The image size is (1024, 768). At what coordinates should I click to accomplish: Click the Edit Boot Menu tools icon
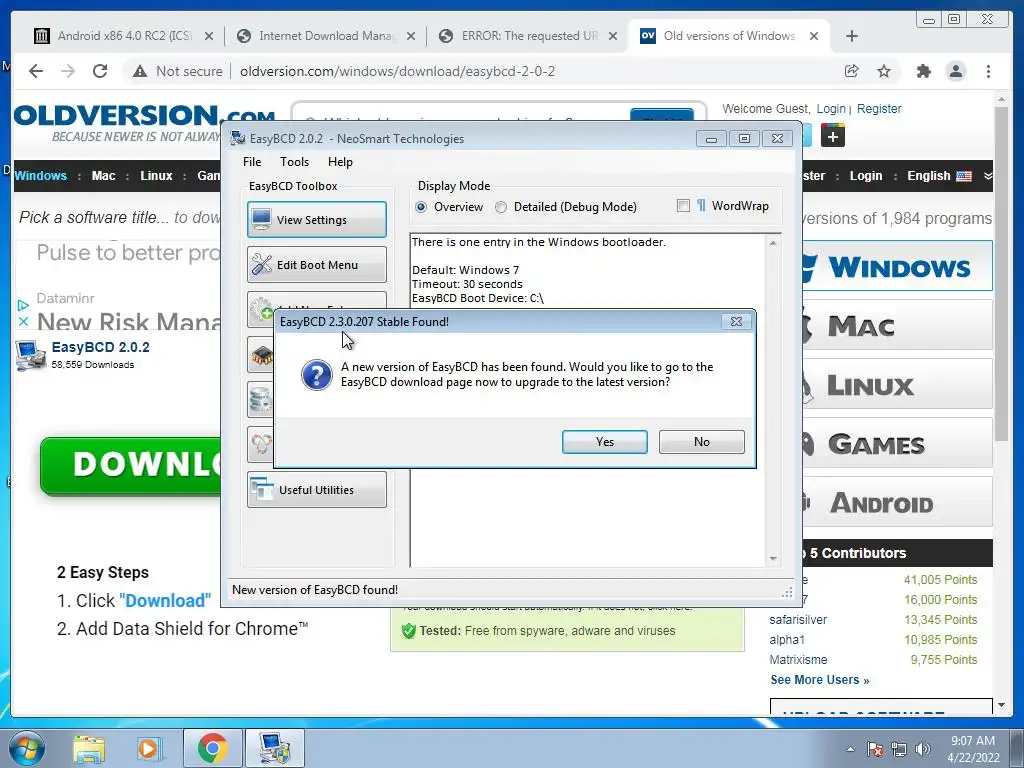click(x=262, y=264)
